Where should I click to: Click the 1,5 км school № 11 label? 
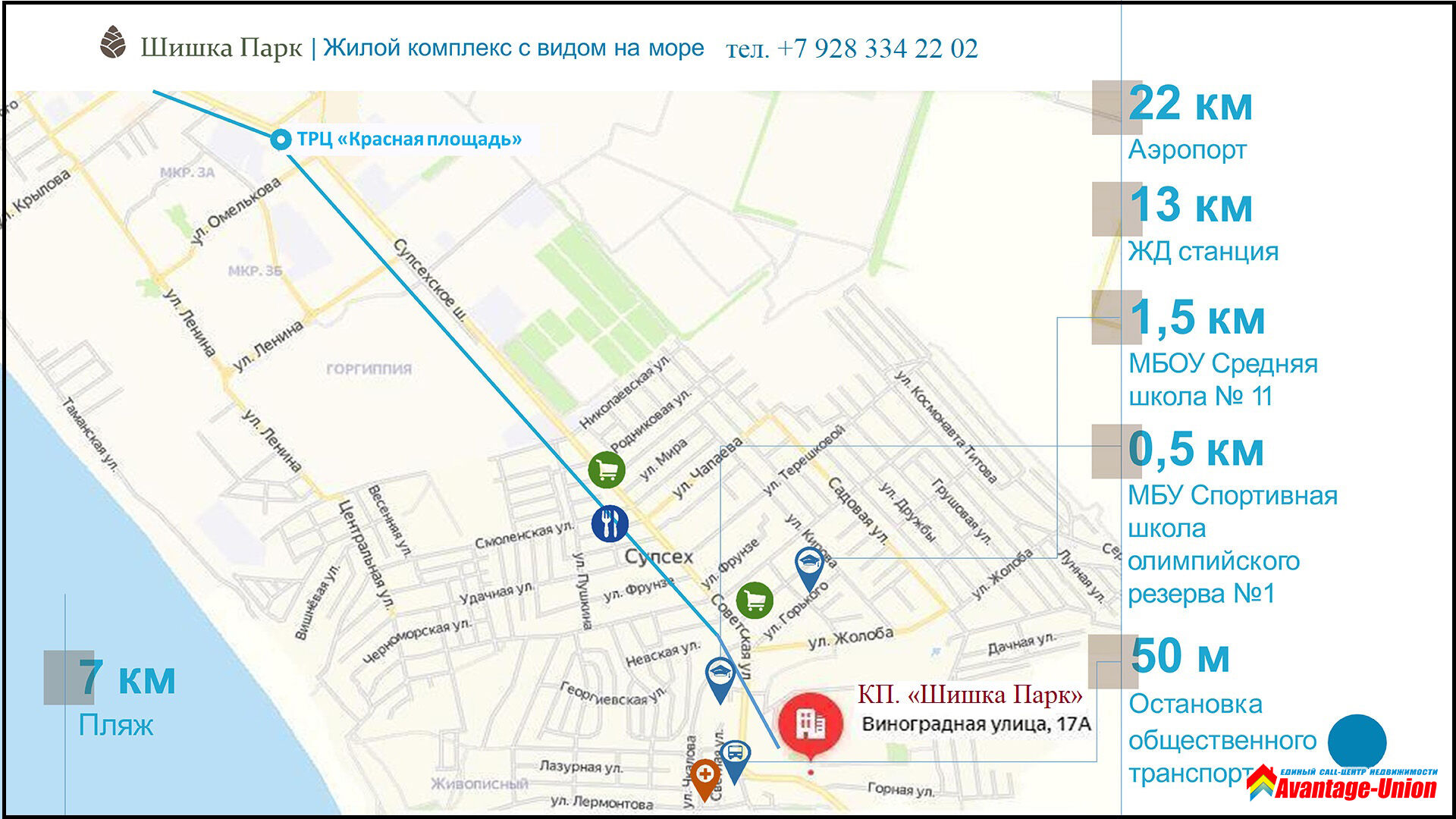pos(1222,353)
